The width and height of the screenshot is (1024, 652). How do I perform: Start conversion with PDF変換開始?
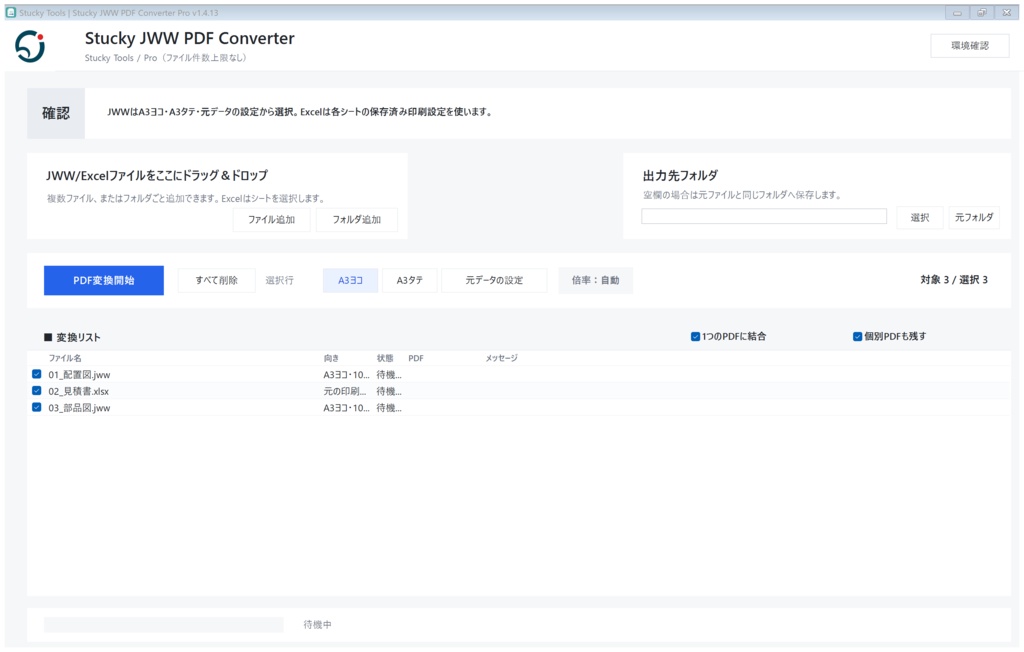(104, 280)
